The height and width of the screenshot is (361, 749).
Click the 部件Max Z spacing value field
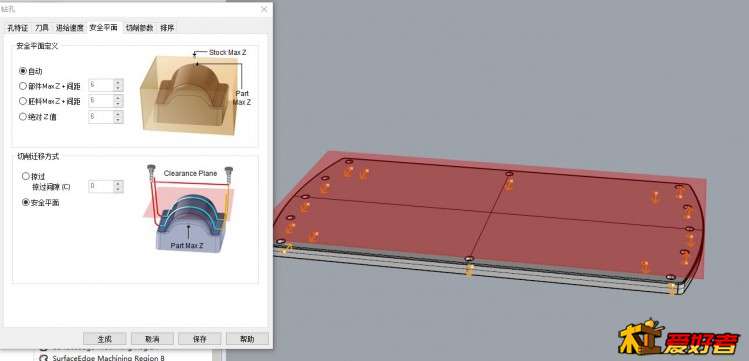click(101, 85)
